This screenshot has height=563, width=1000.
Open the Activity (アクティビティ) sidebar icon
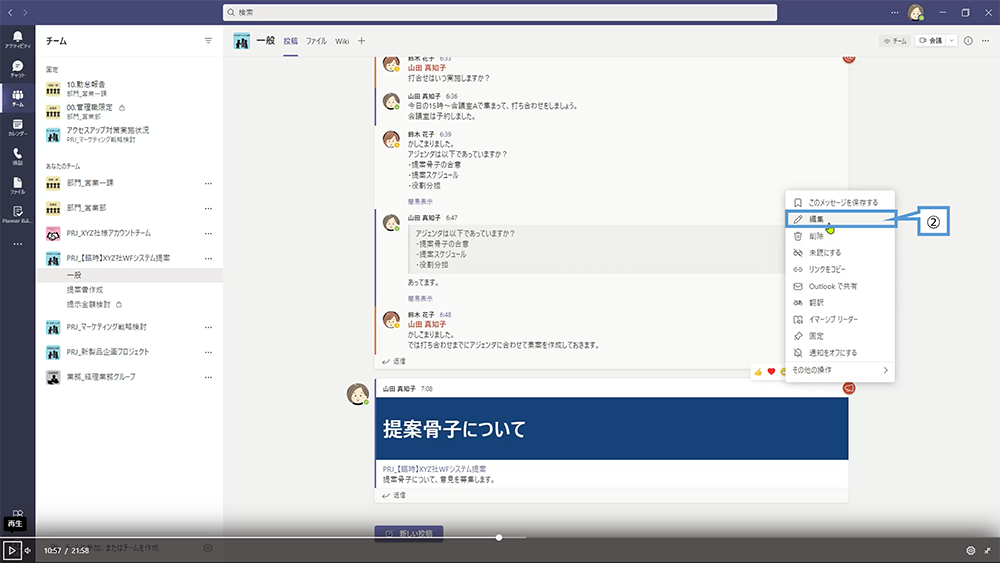pyautogui.click(x=17, y=39)
